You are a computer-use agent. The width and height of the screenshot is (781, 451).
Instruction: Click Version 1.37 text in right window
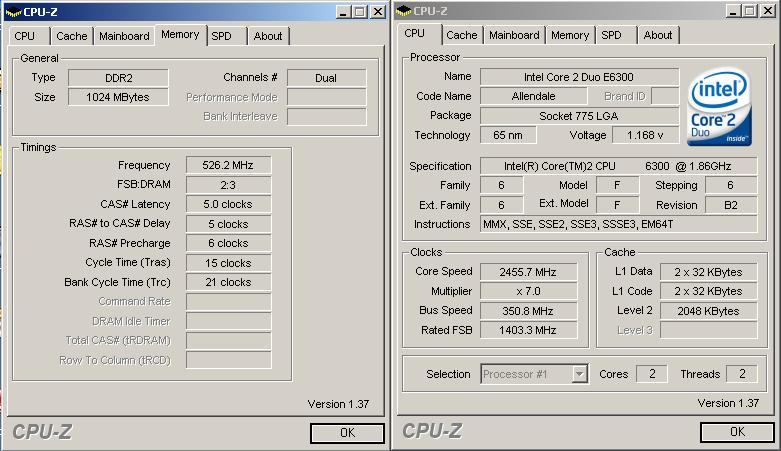[x=728, y=403]
